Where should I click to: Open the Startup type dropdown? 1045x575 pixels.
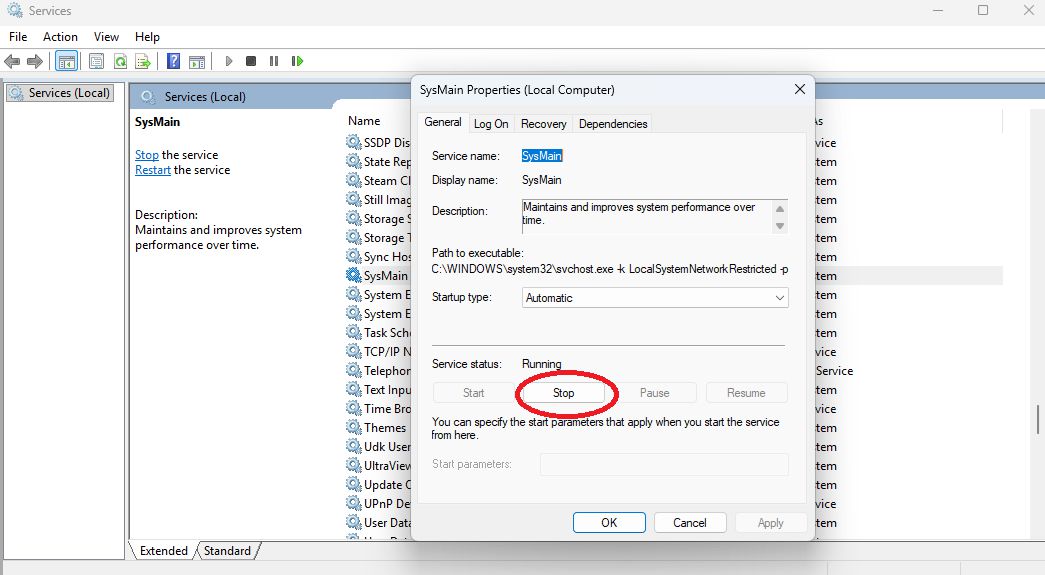(x=655, y=298)
